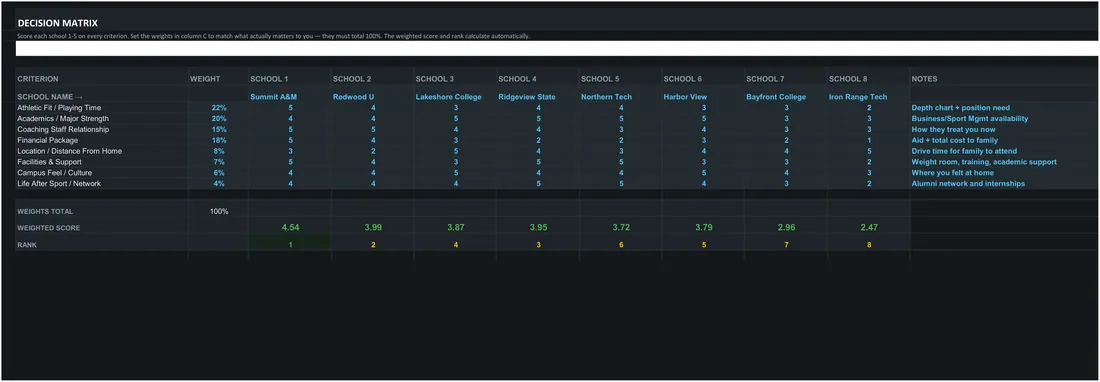Select the 18% weight cell

tap(219, 140)
